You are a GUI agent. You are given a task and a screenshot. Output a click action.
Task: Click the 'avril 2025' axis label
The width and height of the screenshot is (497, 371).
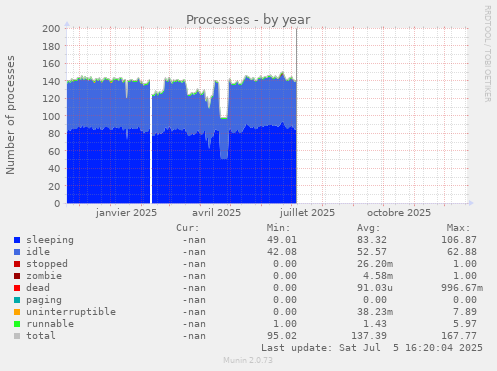coord(216,213)
